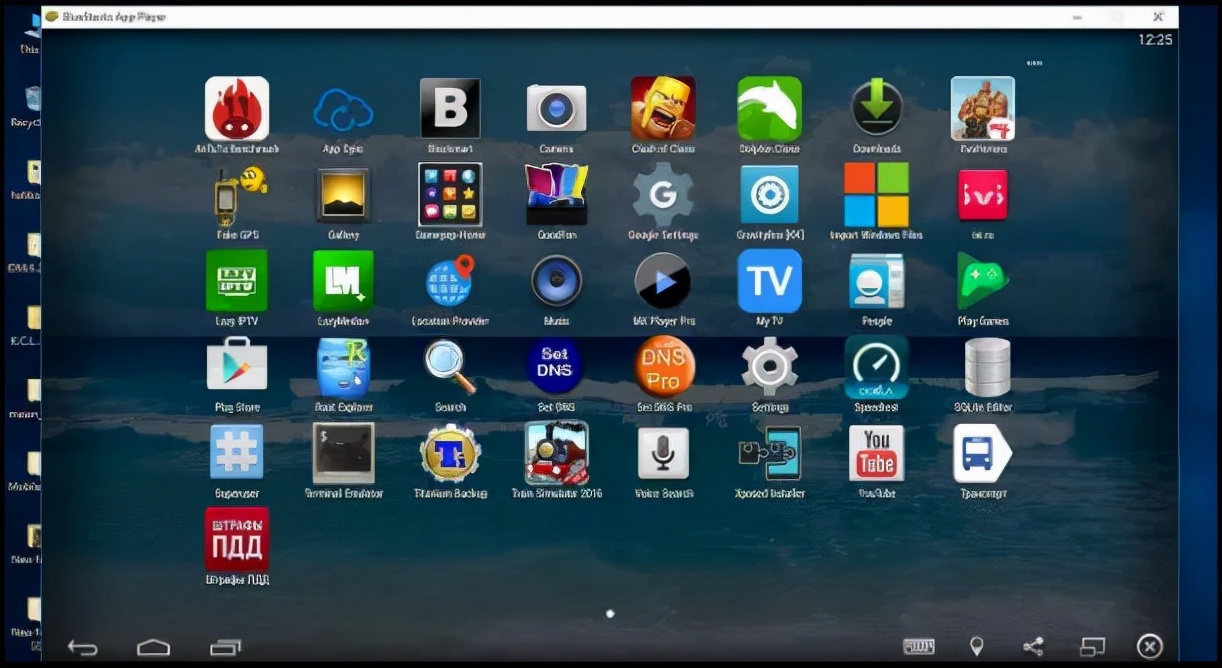Open the colorful wallpapers app beside Google Settings

(556, 195)
